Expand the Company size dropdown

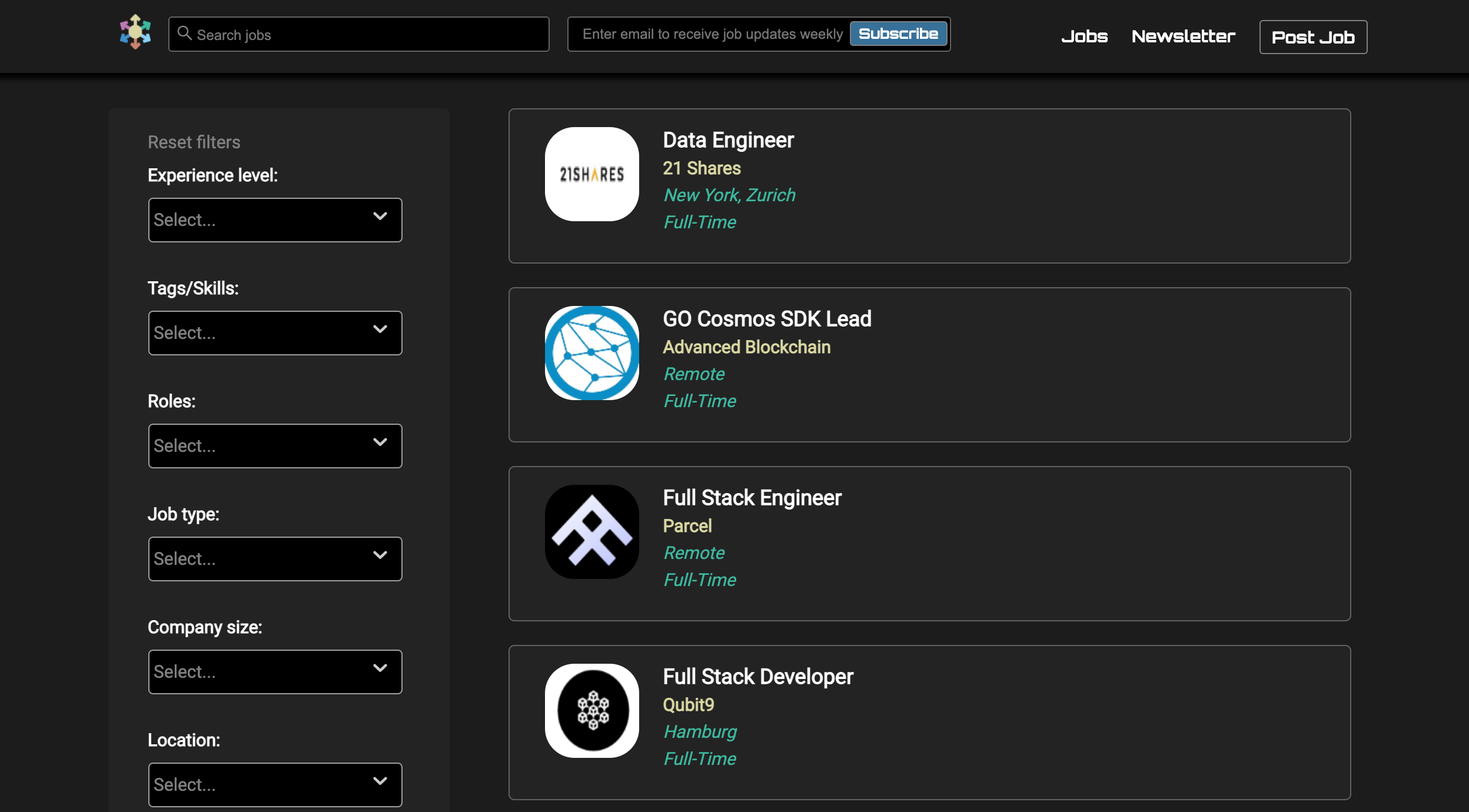click(x=275, y=672)
